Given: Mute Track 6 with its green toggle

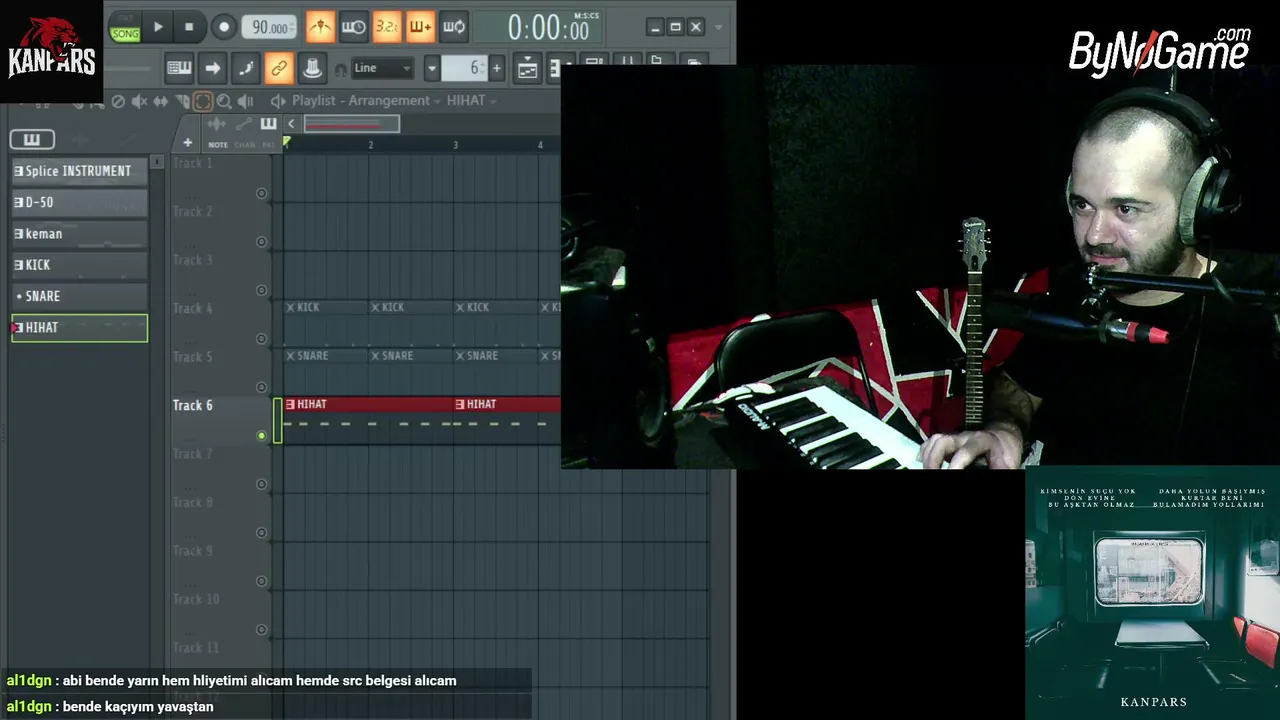Looking at the screenshot, I should tap(262, 436).
